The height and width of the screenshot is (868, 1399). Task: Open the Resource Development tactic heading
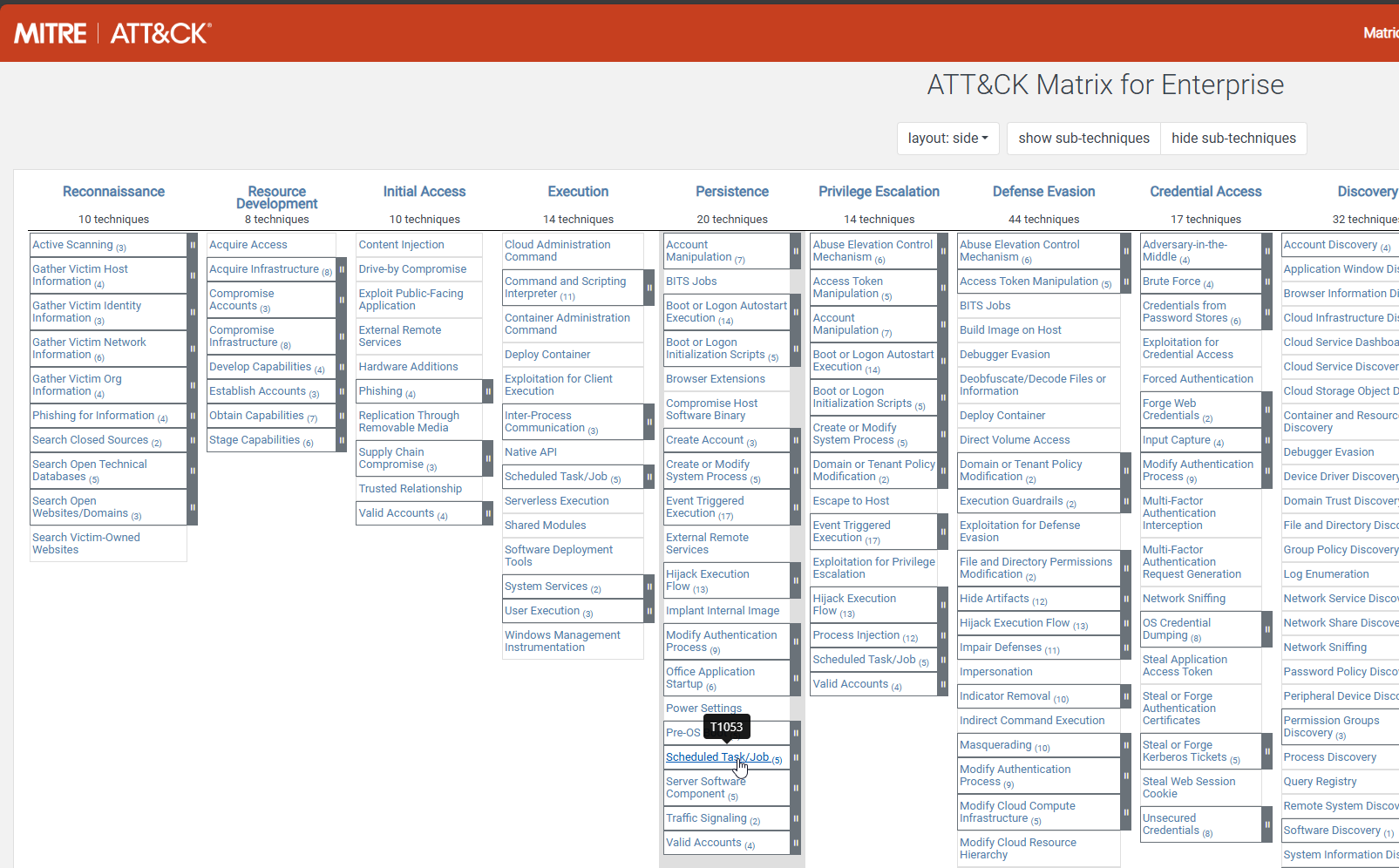tap(277, 197)
